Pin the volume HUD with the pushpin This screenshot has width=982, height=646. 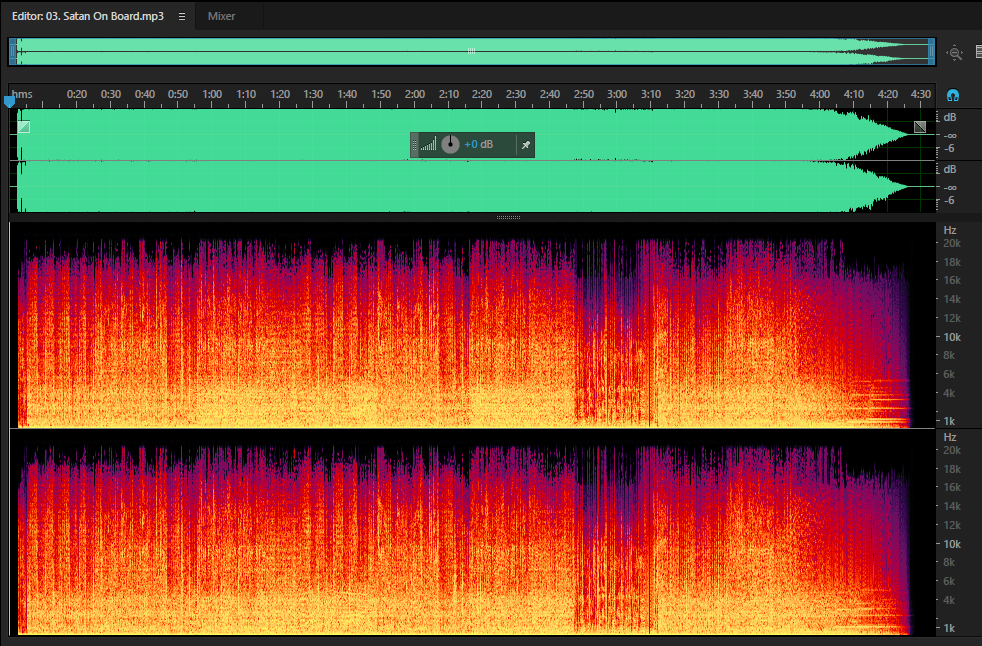(525, 145)
